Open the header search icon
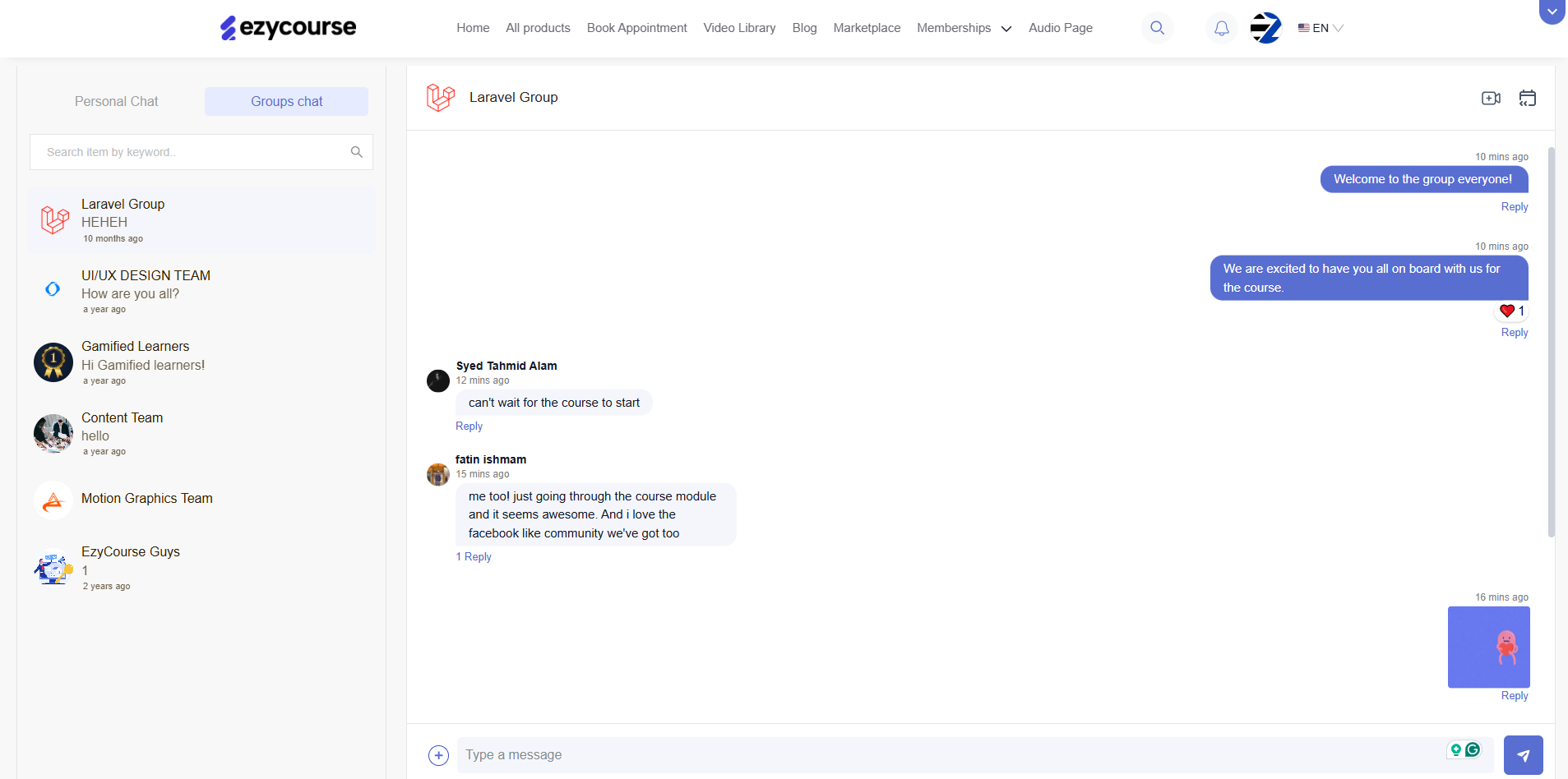1568x779 pixels. (1157, 28)
